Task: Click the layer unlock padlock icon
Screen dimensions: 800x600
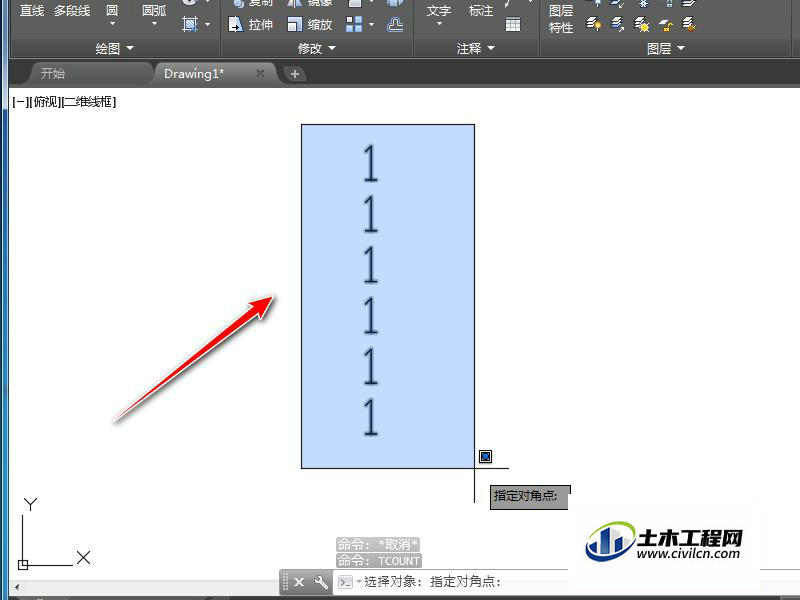Action: (x=665, y=24)
